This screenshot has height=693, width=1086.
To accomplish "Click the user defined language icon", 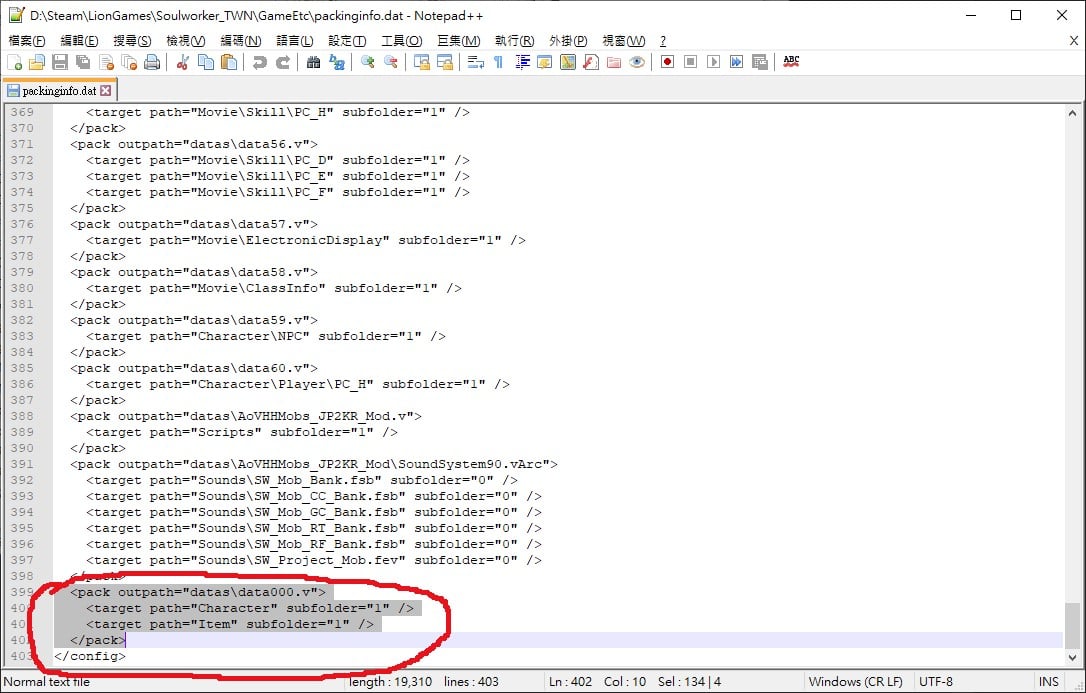I will (544, 62).
